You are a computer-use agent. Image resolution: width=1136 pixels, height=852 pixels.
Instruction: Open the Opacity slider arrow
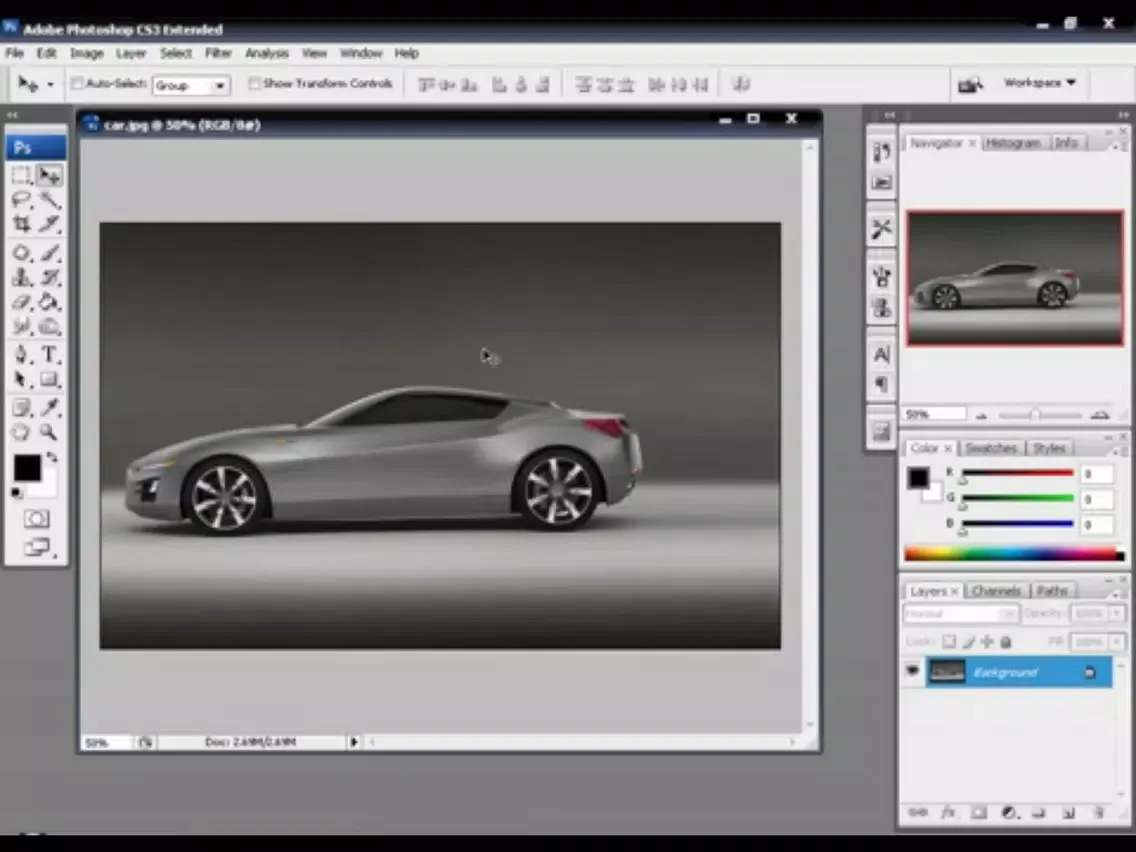[1116, 614]
